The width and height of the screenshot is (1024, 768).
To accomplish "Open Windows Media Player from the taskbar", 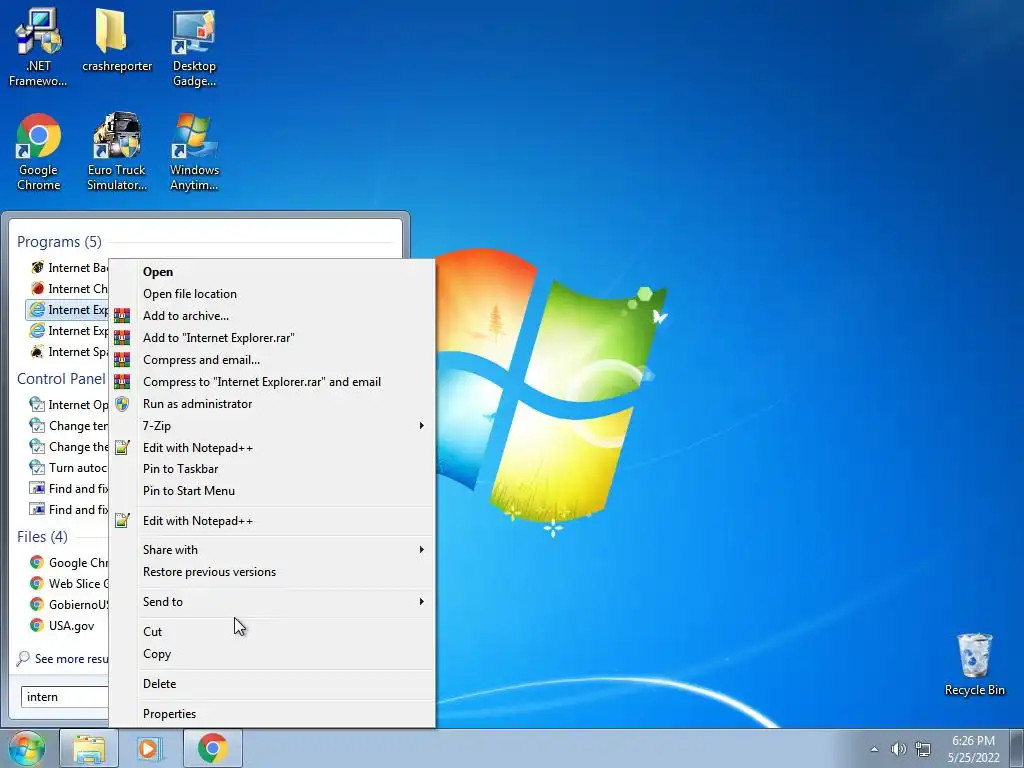I will (150, 748).
